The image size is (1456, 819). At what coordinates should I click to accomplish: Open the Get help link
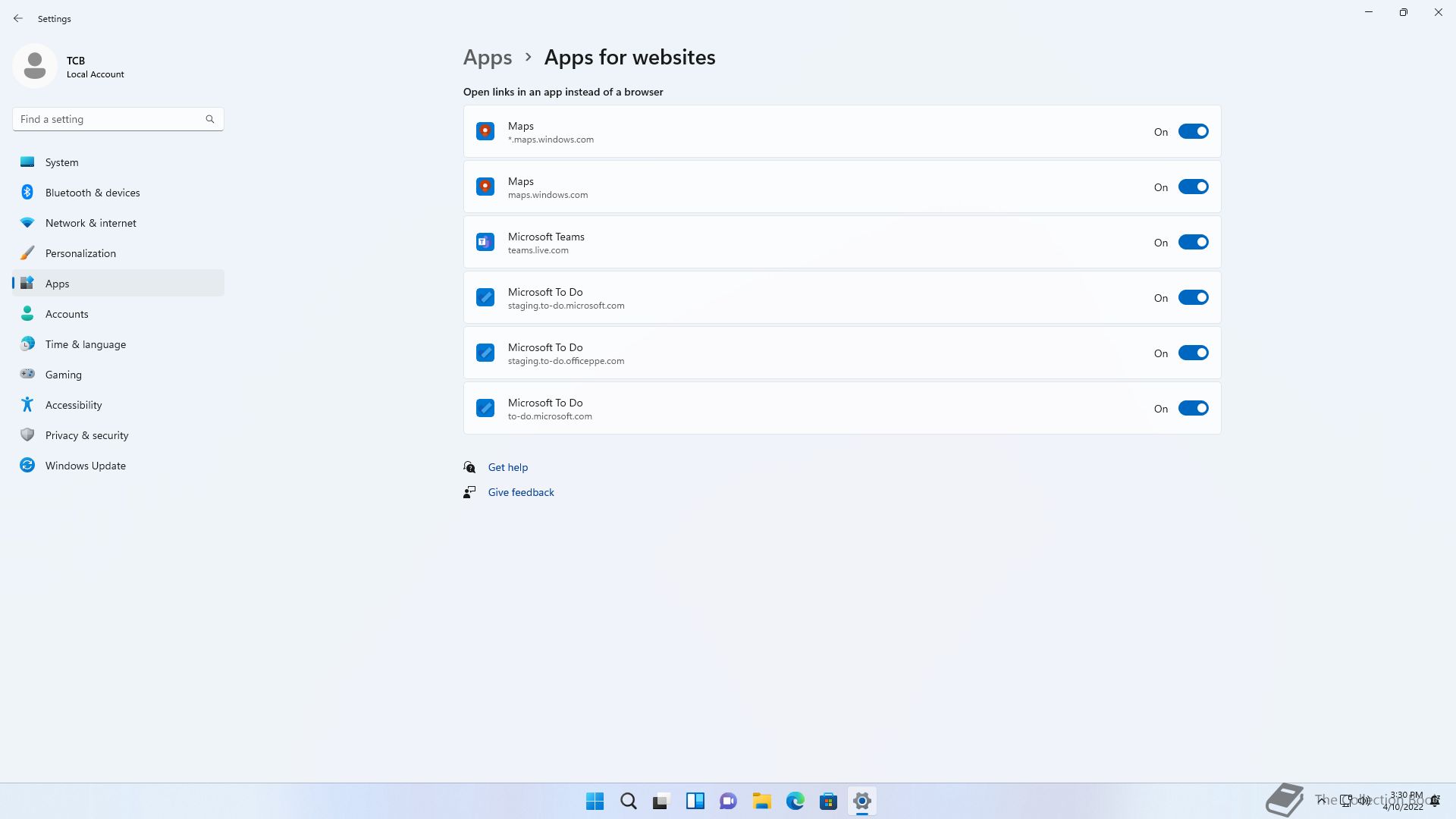tap(508, 467)
